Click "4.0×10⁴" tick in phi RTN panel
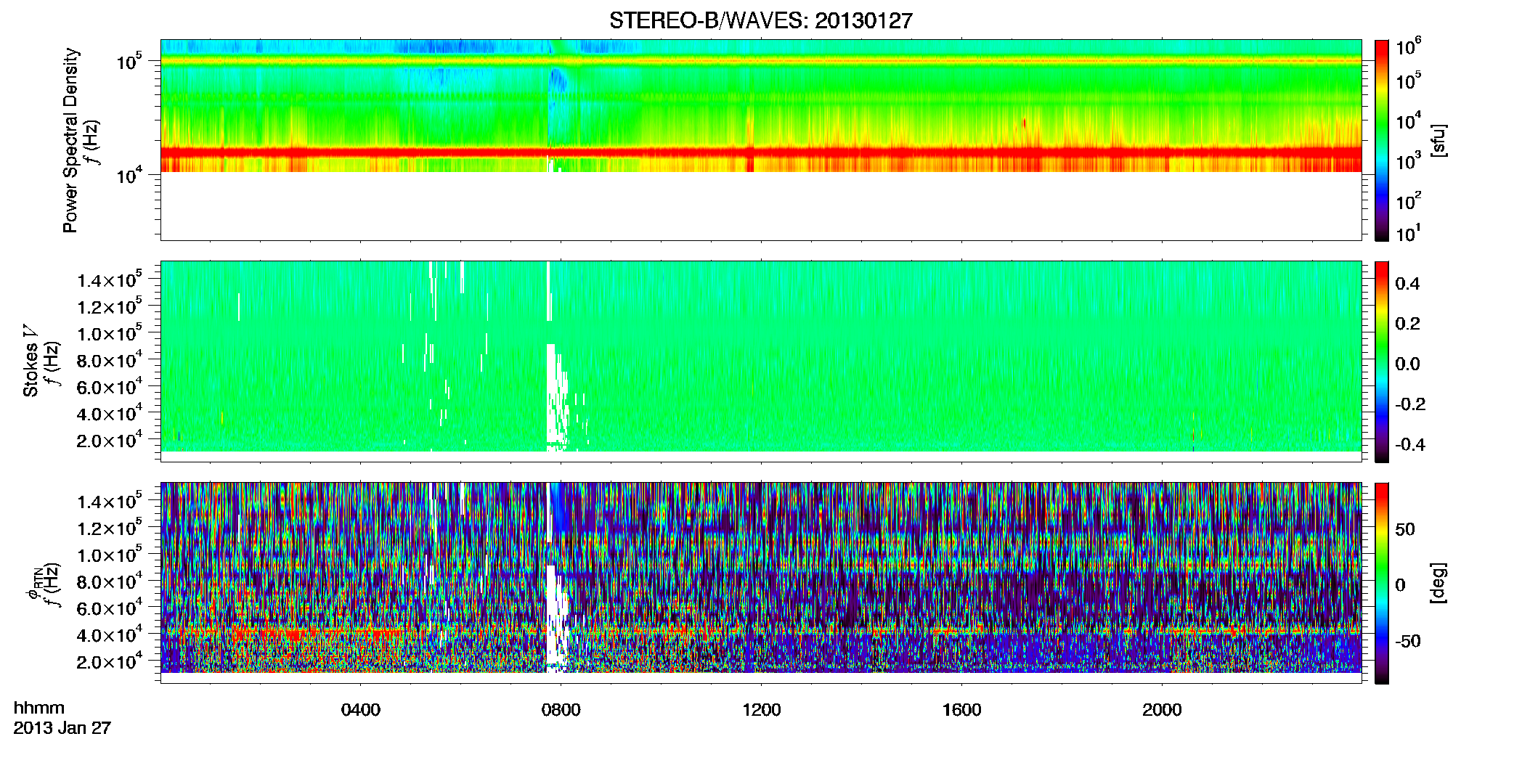 pyautogui.click(x=110, y=635)
